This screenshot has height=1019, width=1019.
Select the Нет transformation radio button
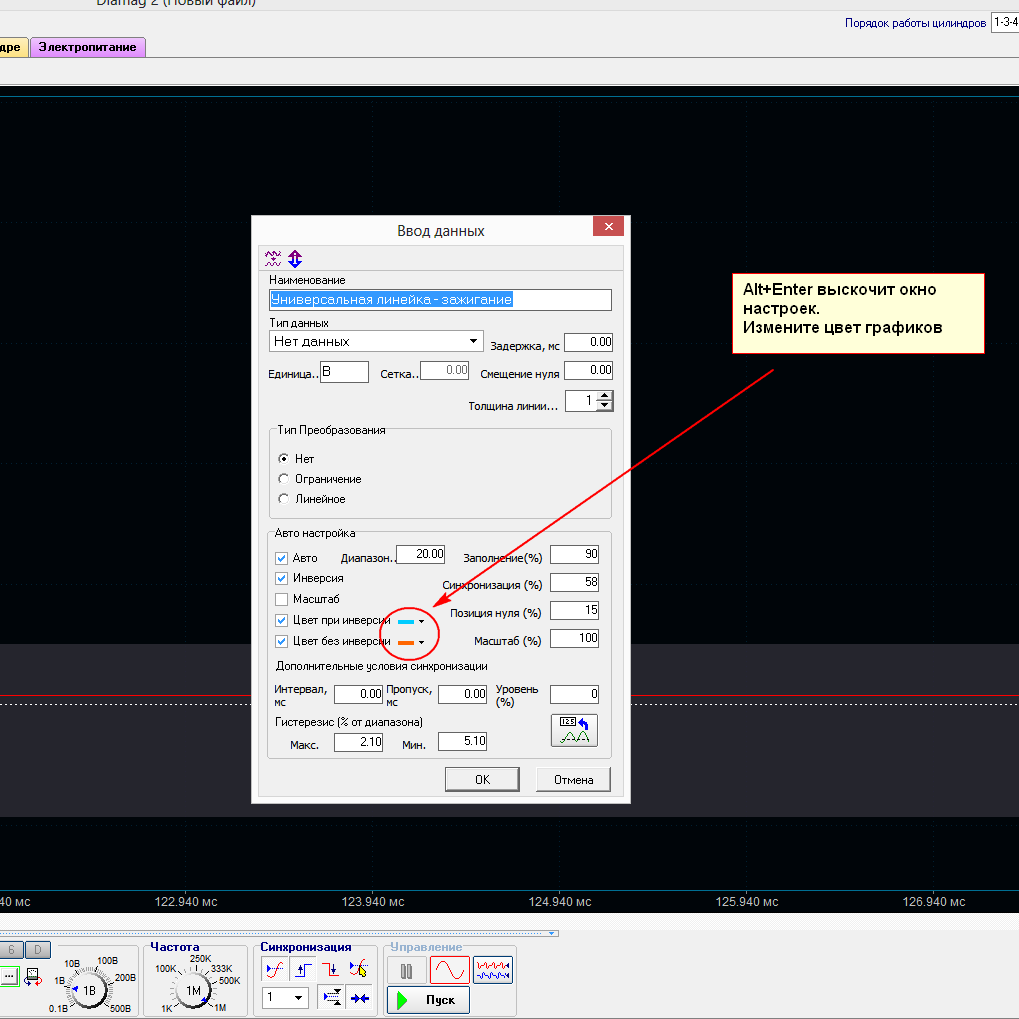click(x=283, y=458)
